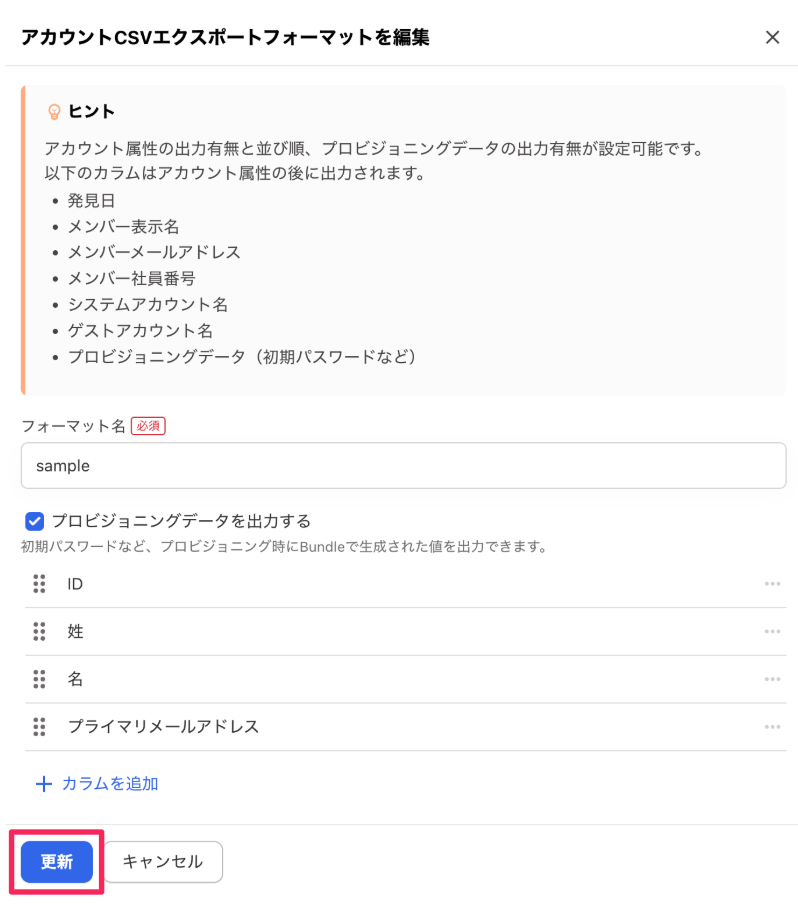Close the CSV export format dialog
The height and width of the screenshot is (908, 798).
772,37
